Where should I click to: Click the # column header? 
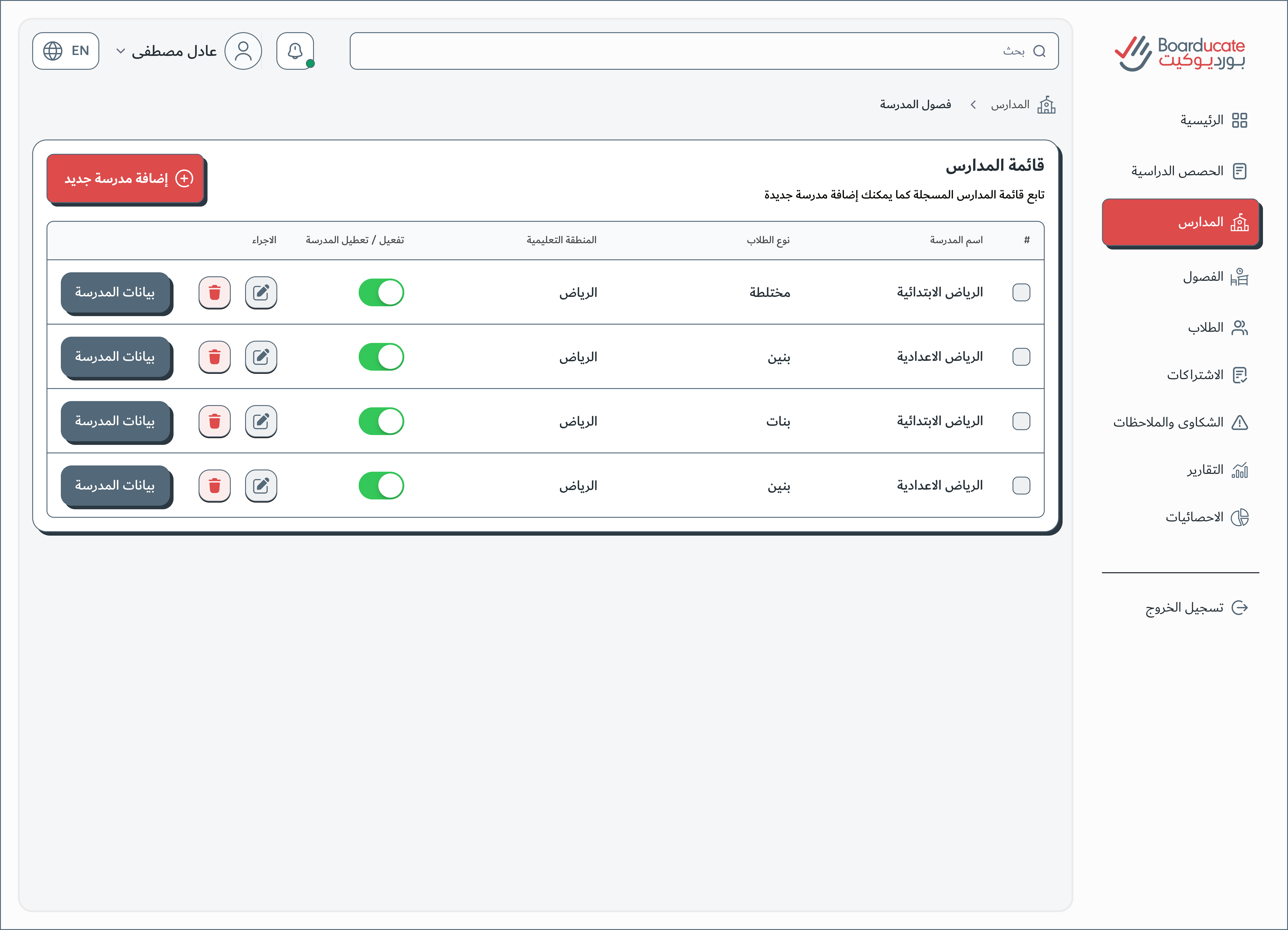pyautogui.click(x=1027, y=240)
